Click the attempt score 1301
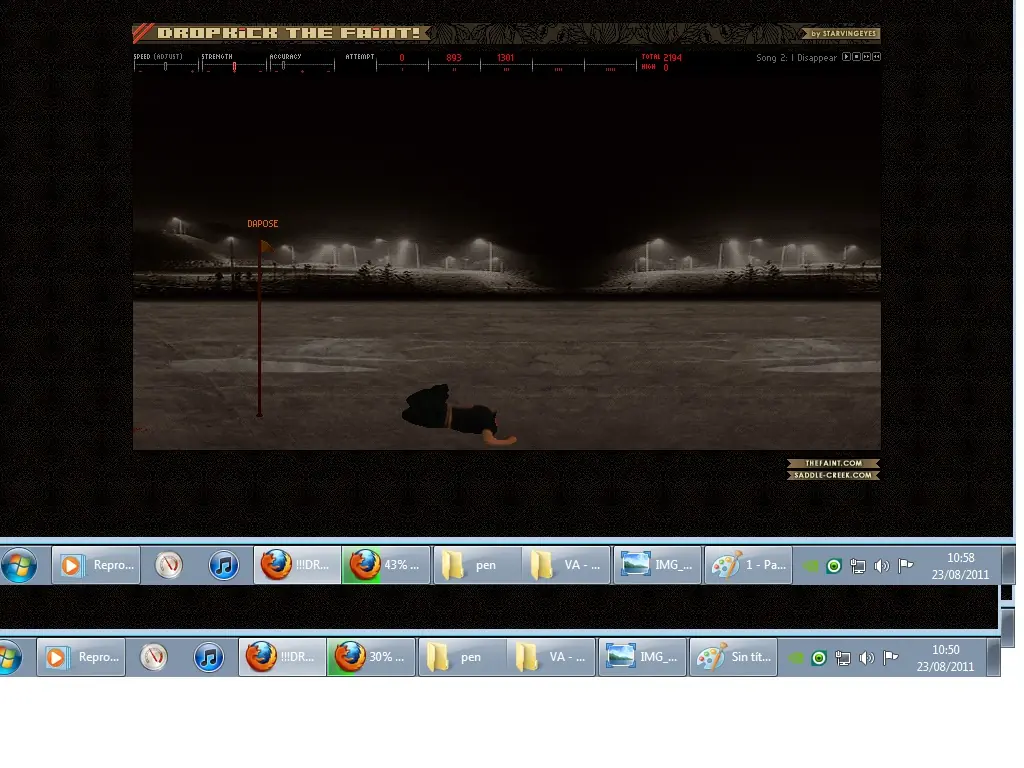1024x768 pixels. [x=505, y=57]
